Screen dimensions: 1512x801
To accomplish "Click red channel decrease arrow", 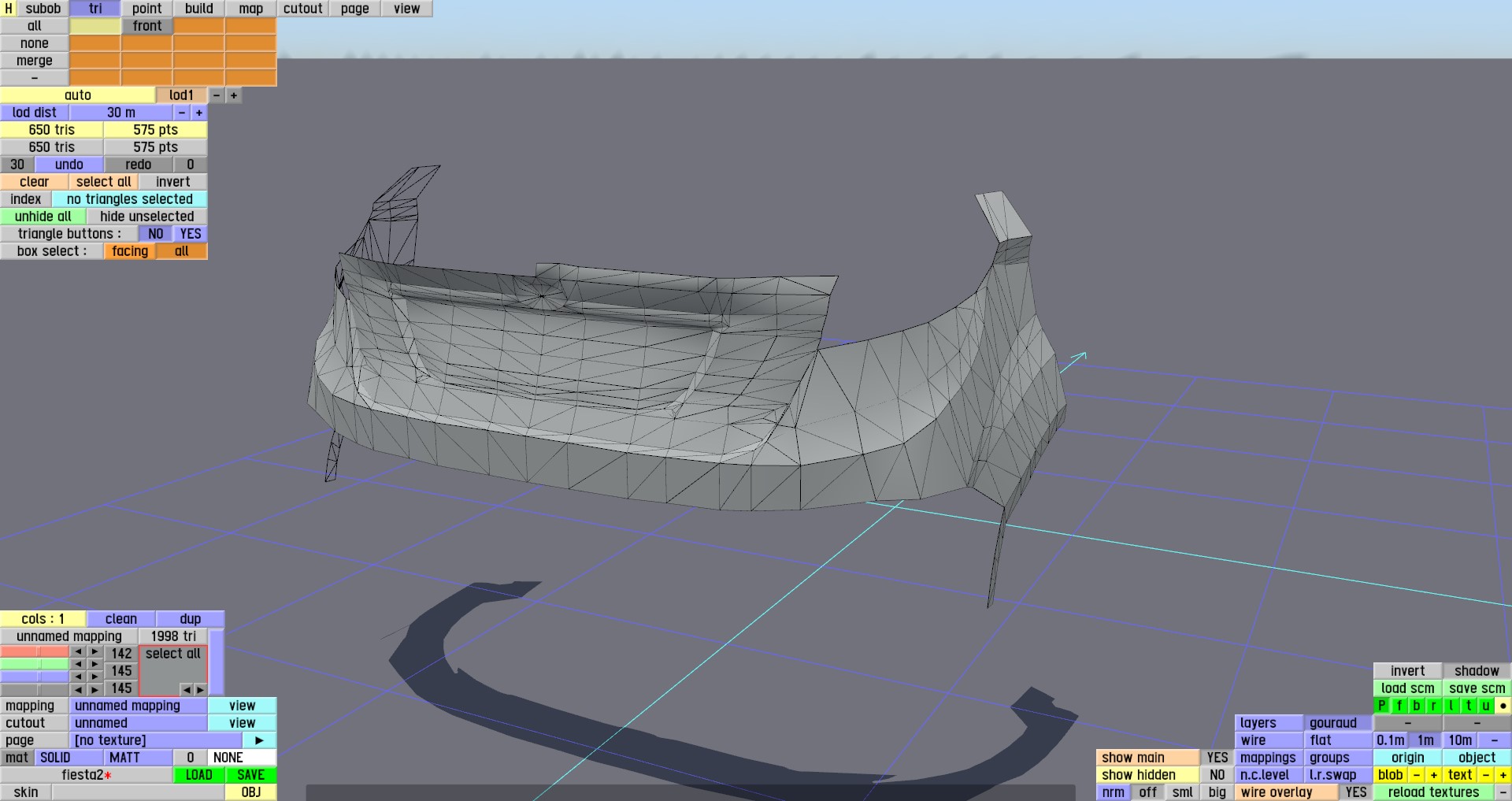I will tap(78, 652).
